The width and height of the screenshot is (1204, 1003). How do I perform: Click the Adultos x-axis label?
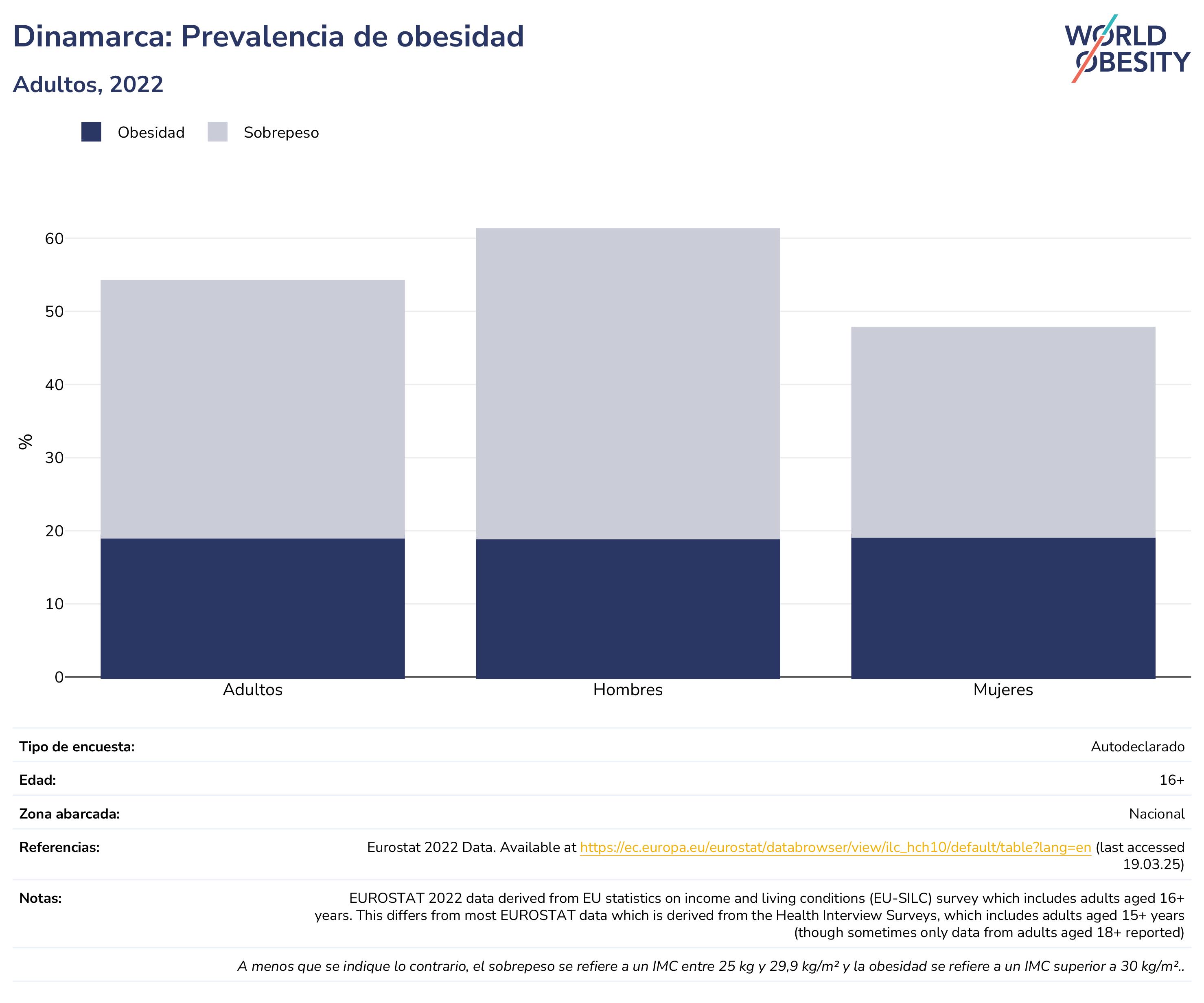click(253, 689)
